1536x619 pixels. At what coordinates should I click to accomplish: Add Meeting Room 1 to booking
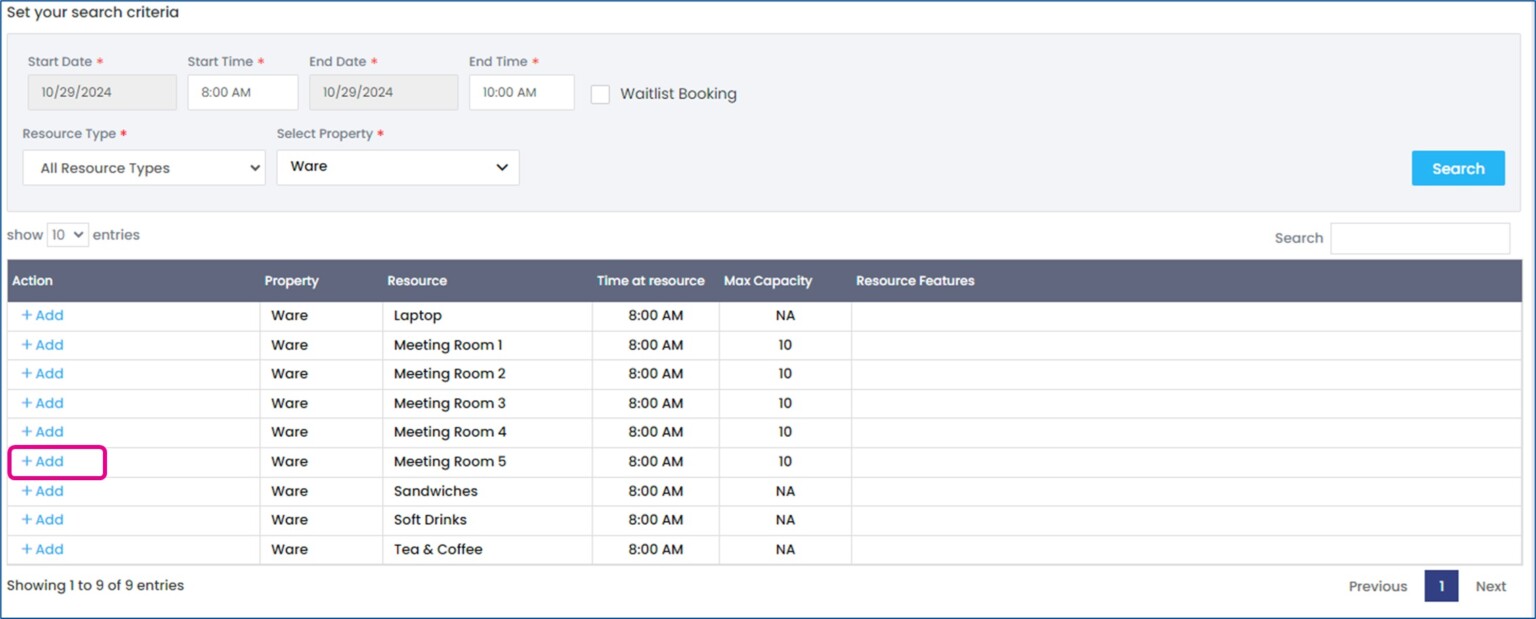pyautogui.click(x=42, y=345)
